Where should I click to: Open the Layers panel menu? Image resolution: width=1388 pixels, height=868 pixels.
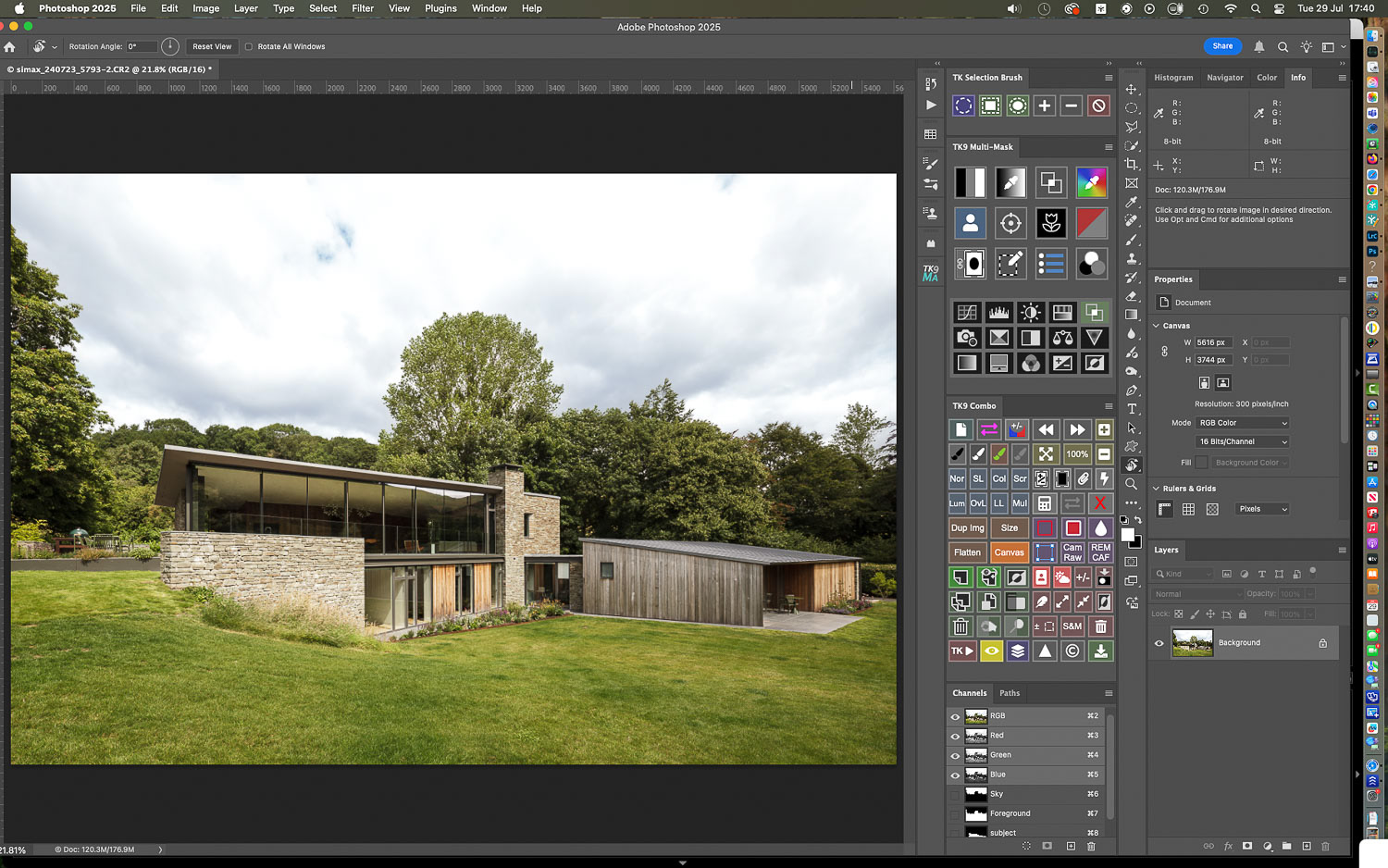(x=1342, y=550)
